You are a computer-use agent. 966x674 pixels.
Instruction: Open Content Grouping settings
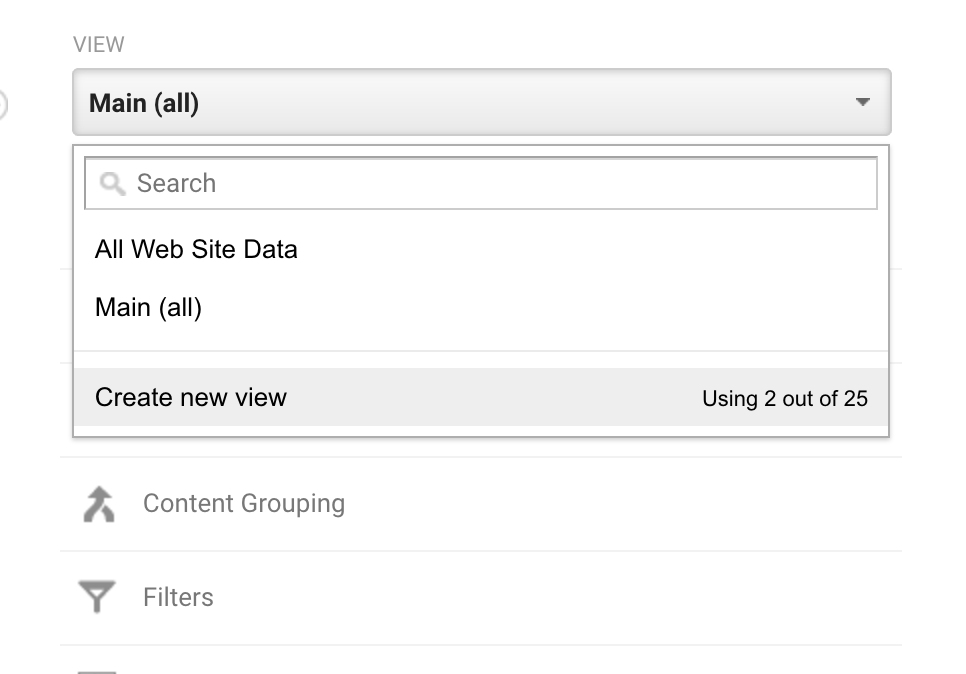tap(244, 503)
